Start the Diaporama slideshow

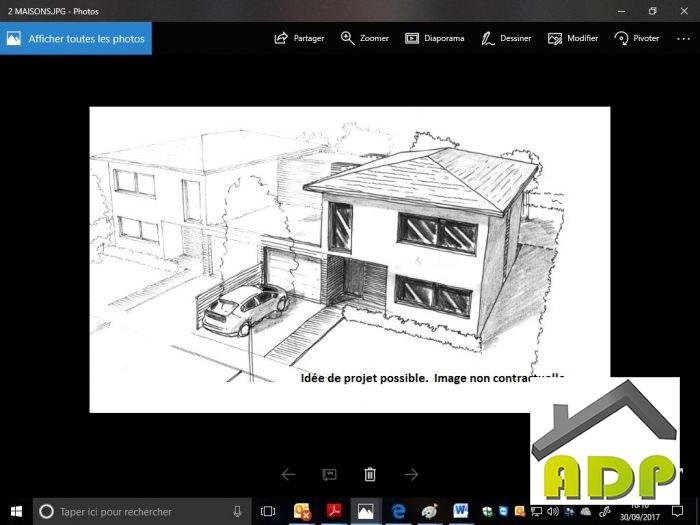(435, 38)
